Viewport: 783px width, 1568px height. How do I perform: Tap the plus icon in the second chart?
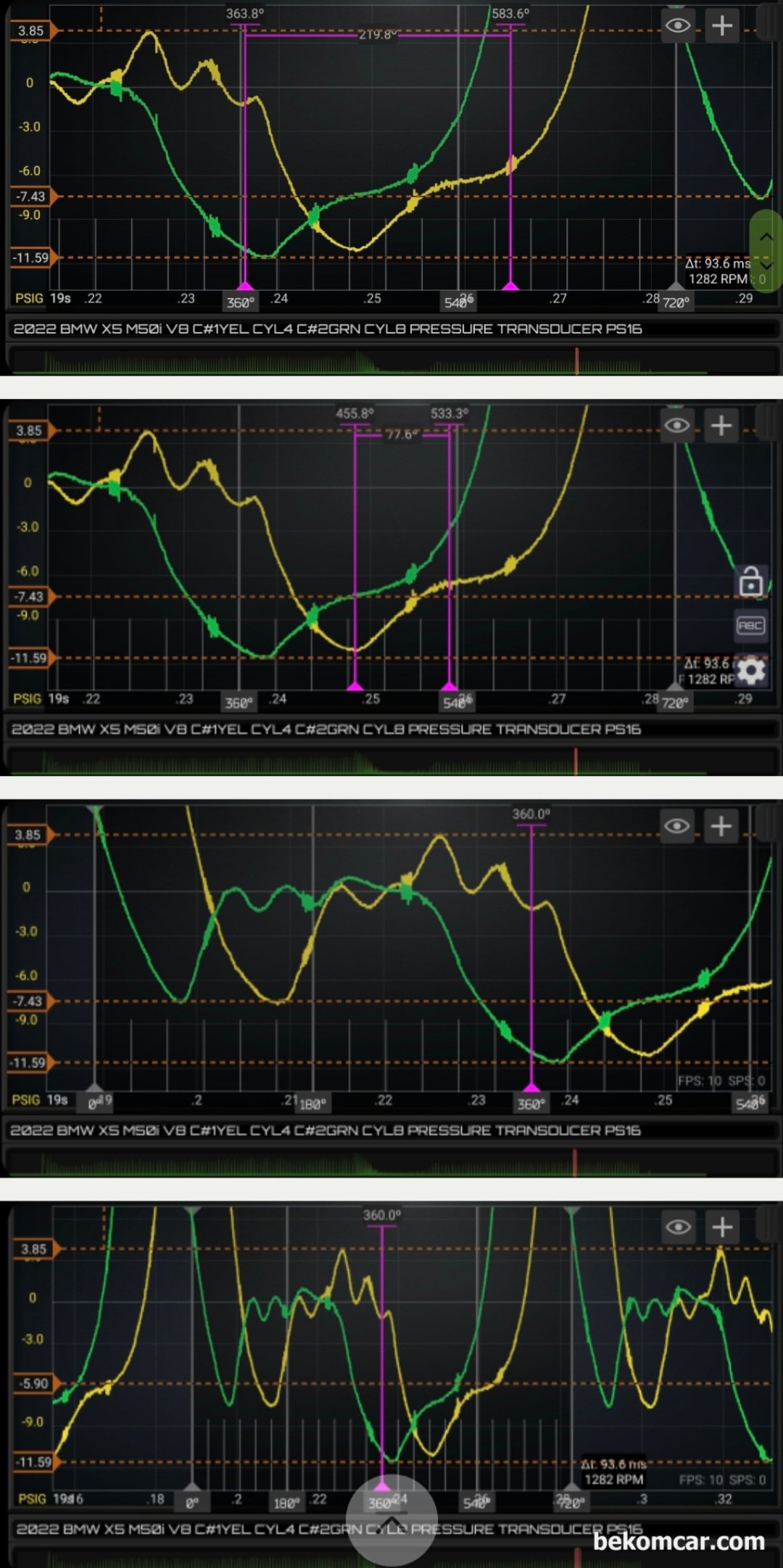coord(721,425)
